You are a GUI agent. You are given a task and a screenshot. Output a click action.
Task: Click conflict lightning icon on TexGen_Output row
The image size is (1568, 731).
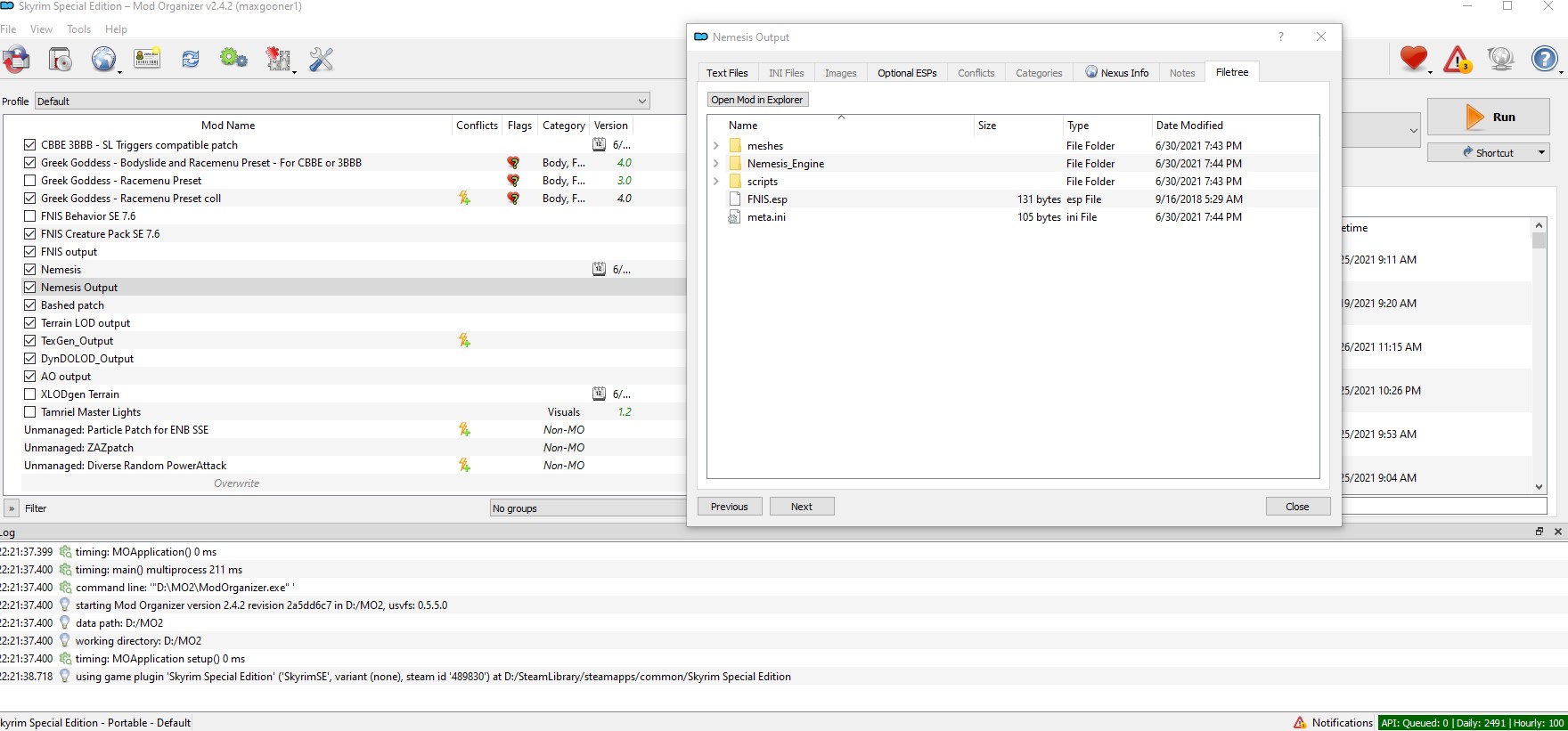464,341
